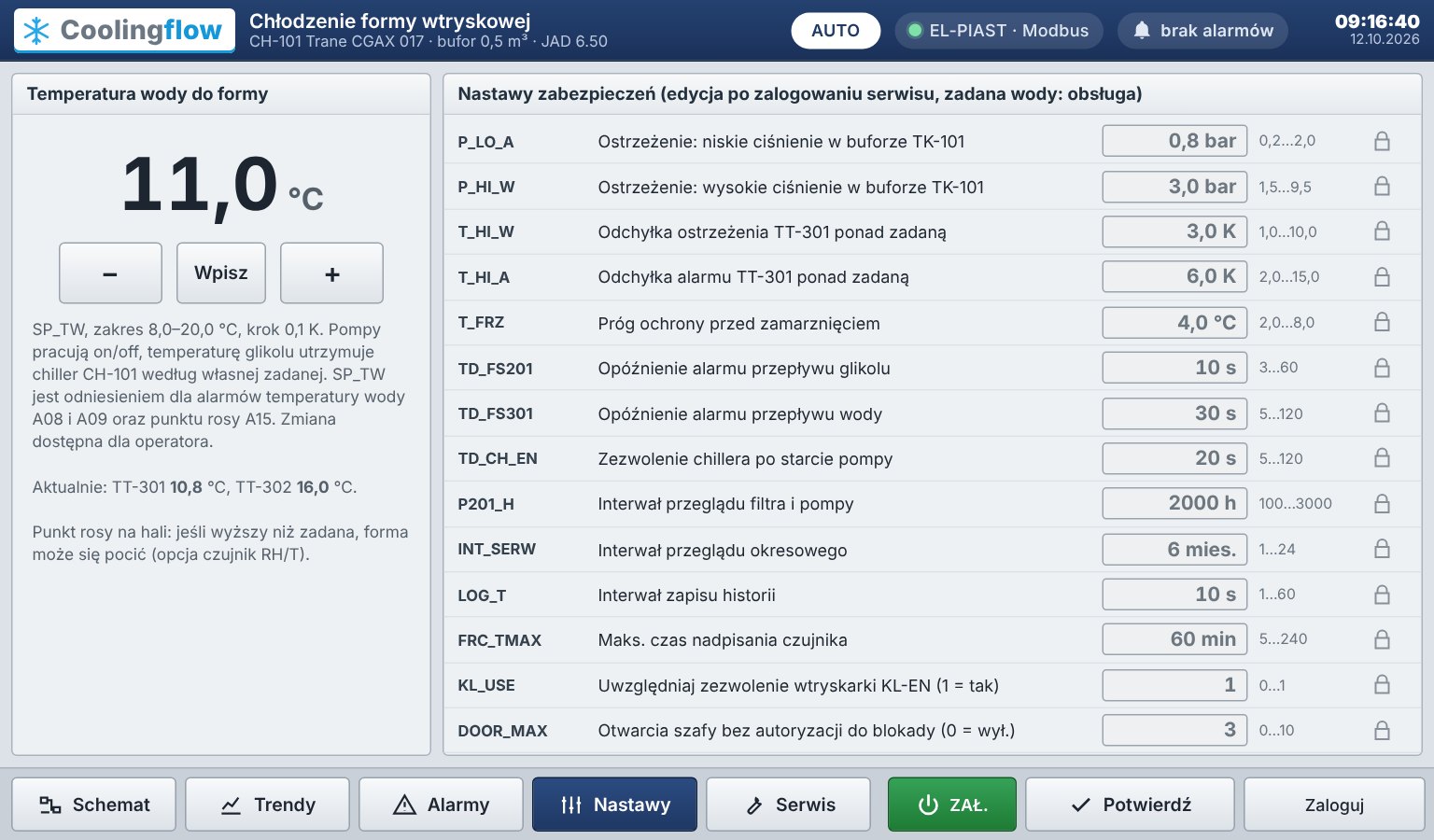1434x840 pixels.
Task: Click the lock icon in P_HI_W row
Action: coord(1382,187)
